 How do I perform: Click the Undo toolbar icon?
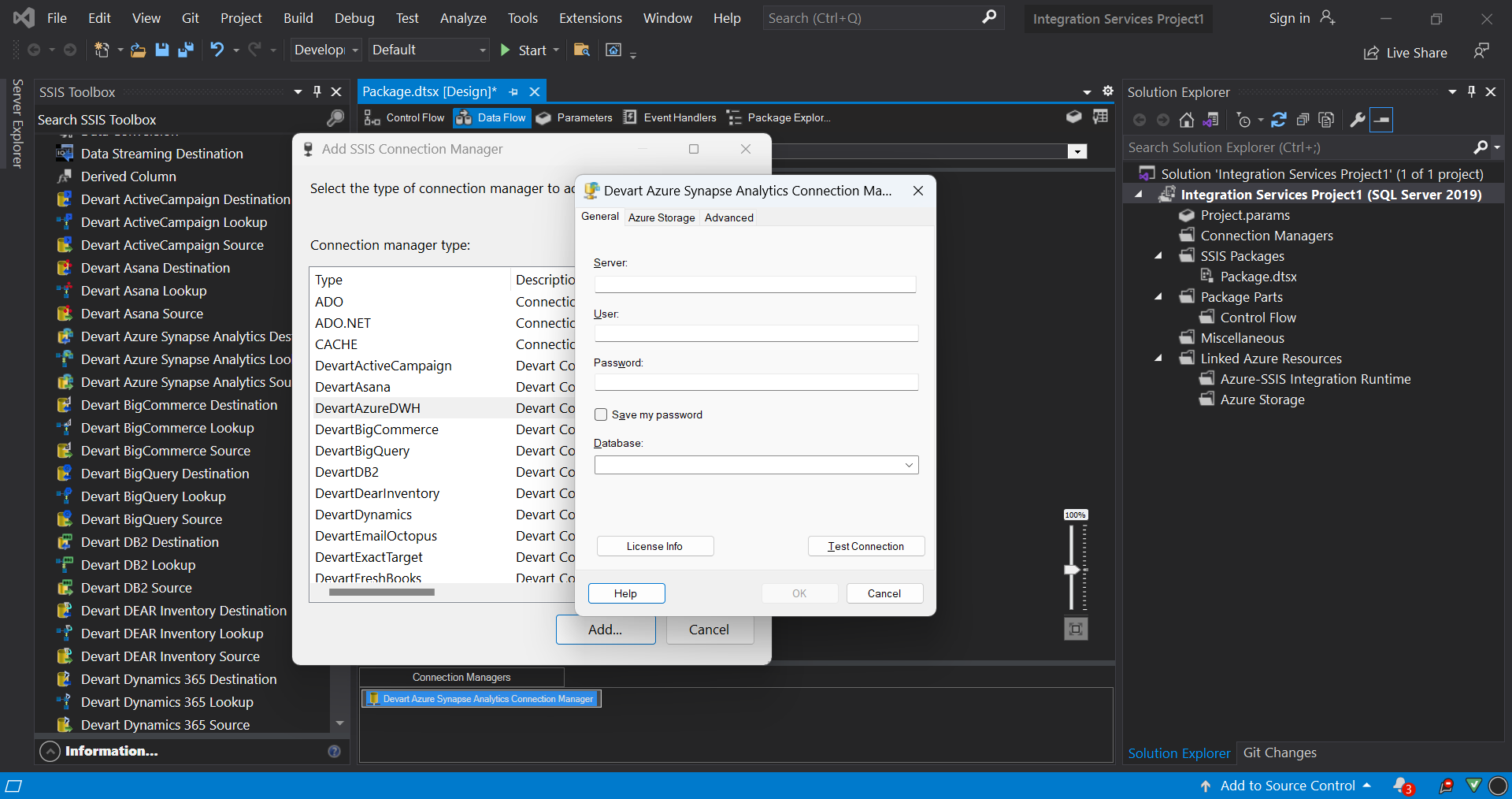217,50
